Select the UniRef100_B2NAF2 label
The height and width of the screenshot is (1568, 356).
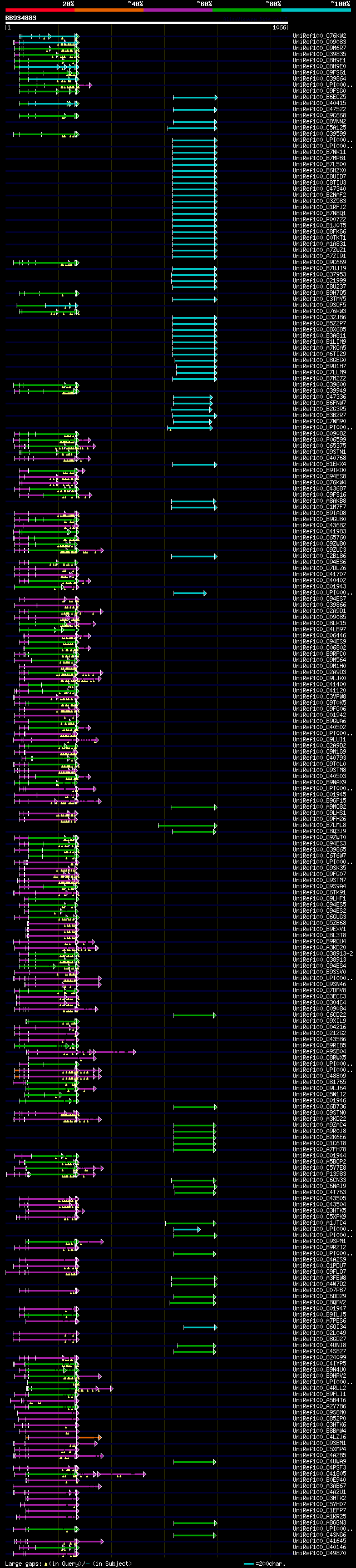point(319,195)
